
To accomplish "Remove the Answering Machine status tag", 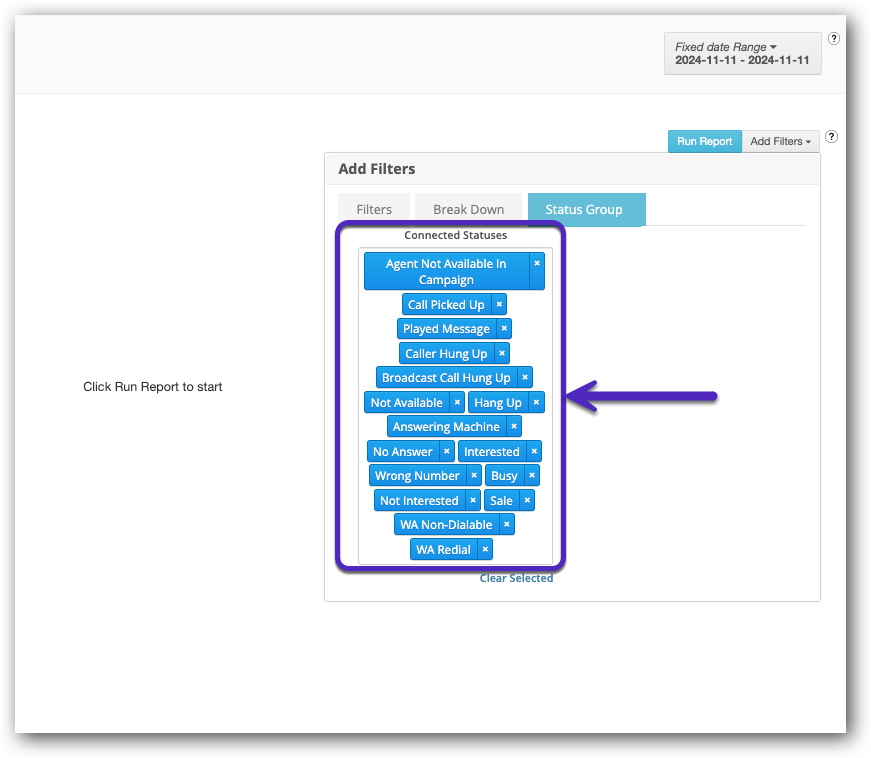I will click(514, 427).
